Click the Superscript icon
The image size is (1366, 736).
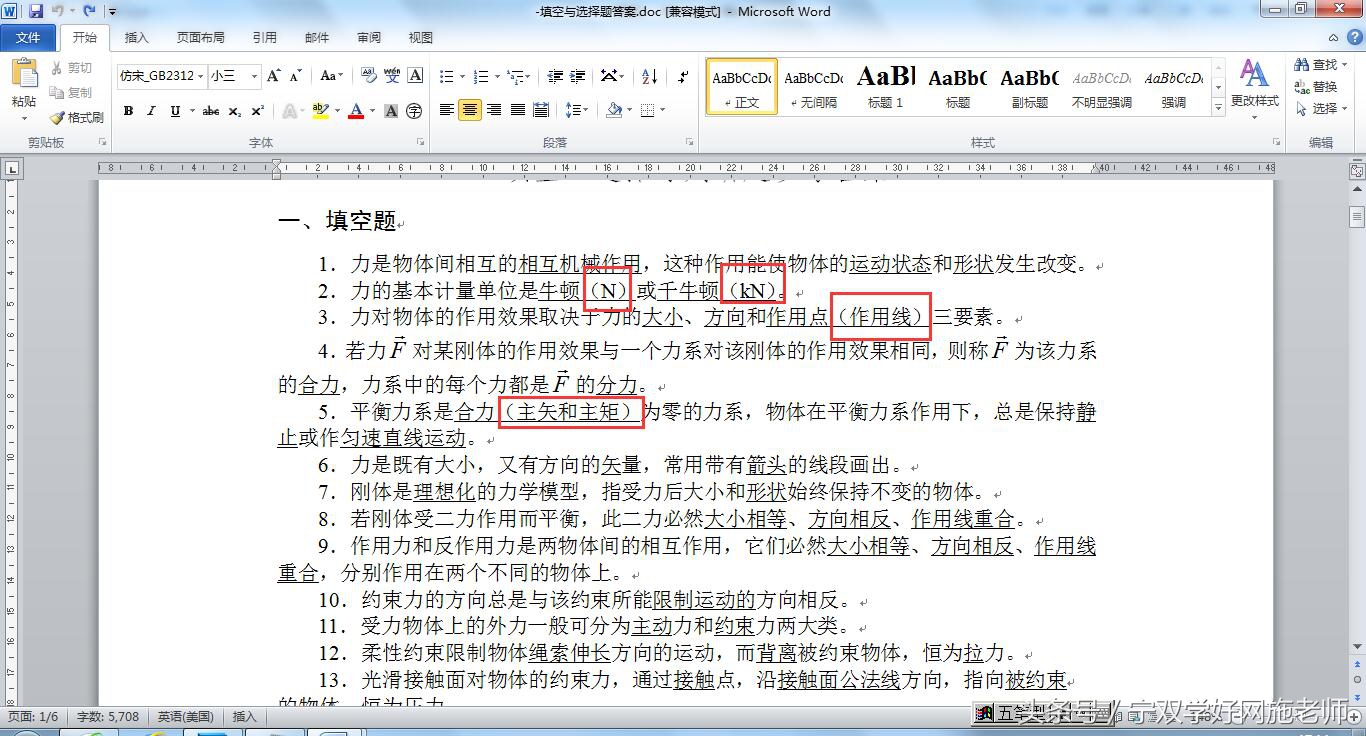pos(257,111)
